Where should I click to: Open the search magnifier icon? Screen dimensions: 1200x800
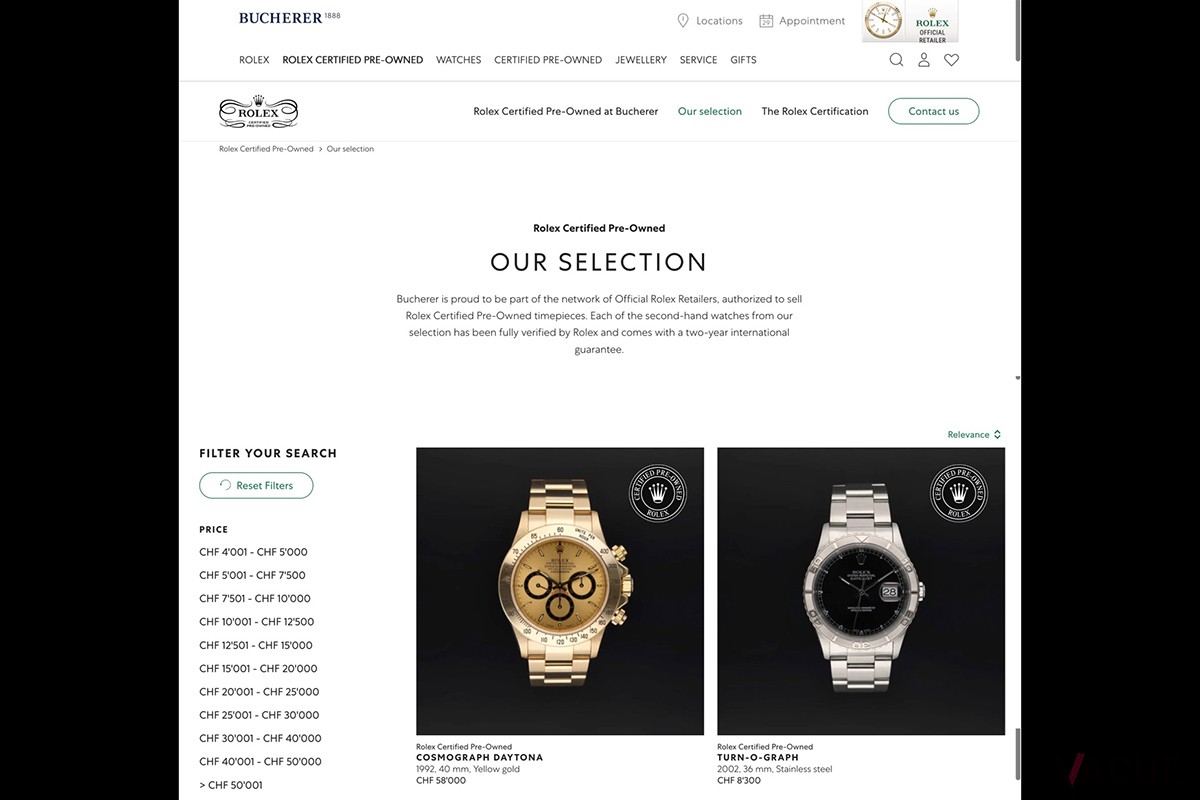(x=896, y=60)
